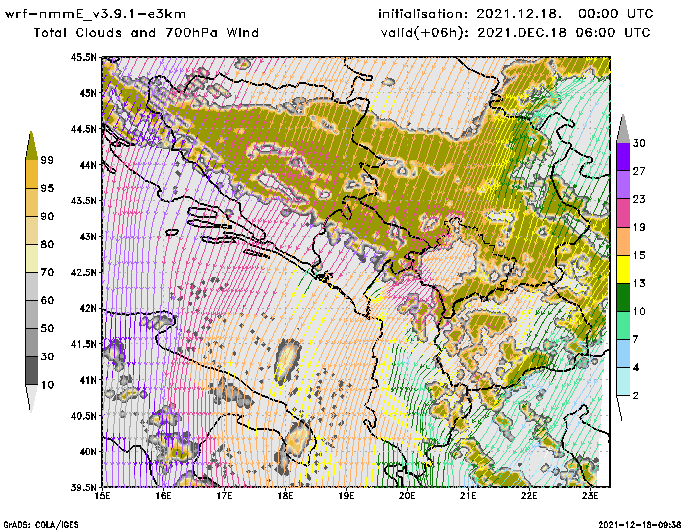The height and width of the screenshot is (530, 700).
Task: Select the 'valid(+06h): 2021.DEC.18 06:00 UTC' line
Action: pos(516,33)
